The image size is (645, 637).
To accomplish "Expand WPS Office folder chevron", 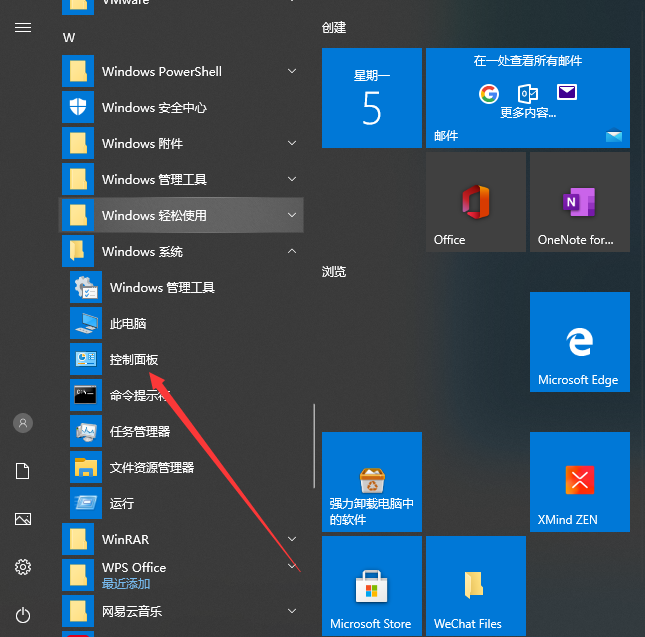I will coord(292,566).
